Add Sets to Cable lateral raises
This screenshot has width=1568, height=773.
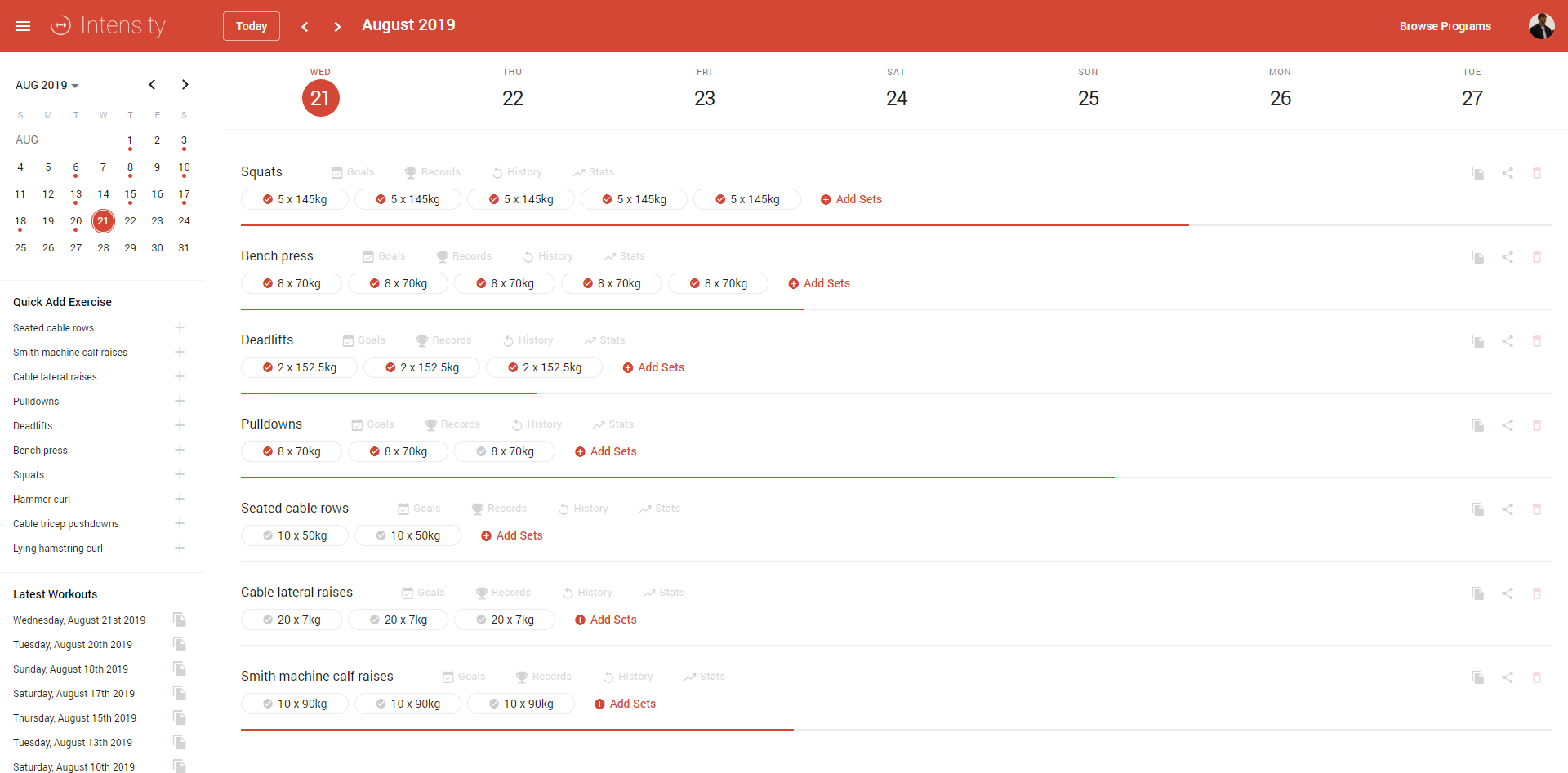[605, 620]
